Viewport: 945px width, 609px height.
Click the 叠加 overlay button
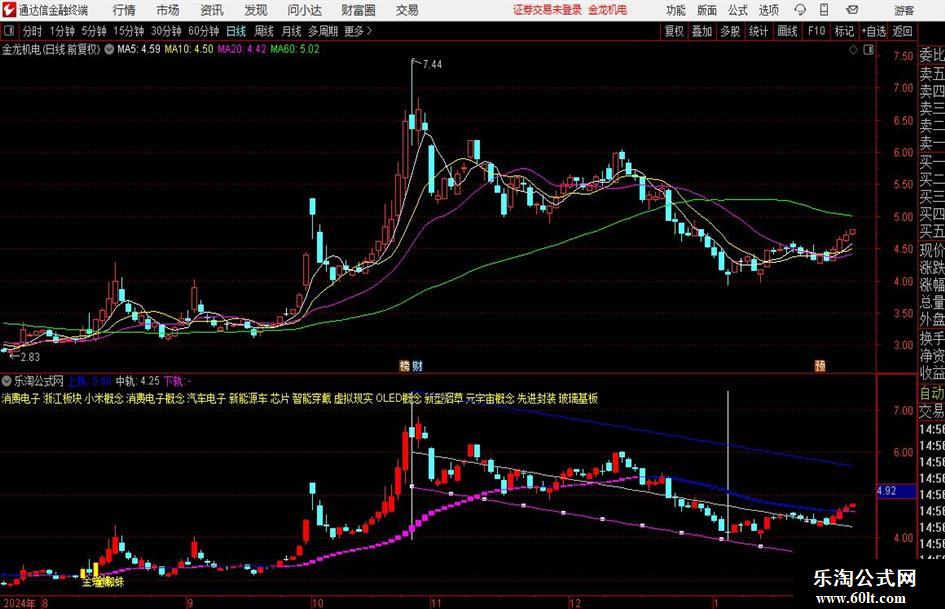[702, 31]
